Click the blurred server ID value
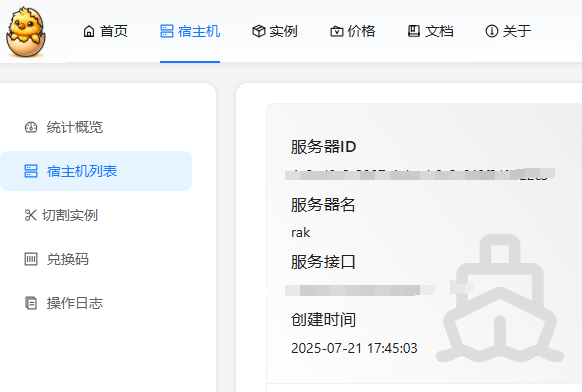 [420, 174]
